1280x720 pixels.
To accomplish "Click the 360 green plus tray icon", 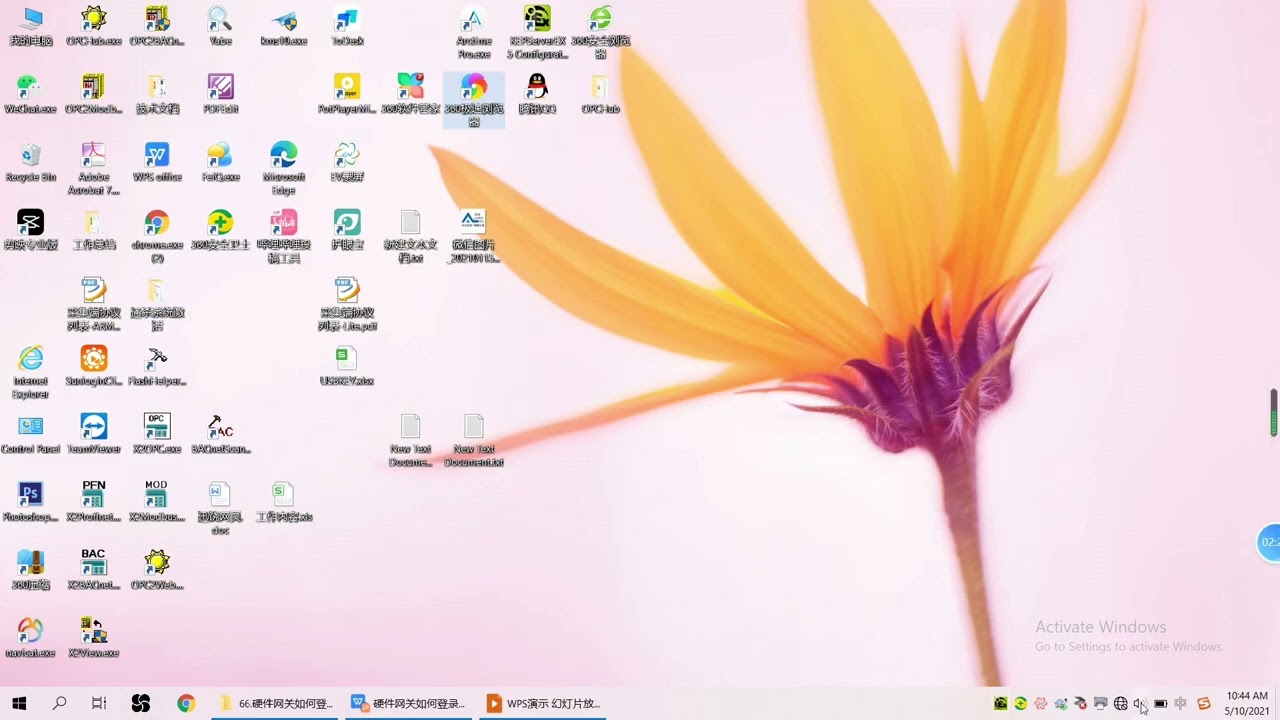I will click(1020, 704).
